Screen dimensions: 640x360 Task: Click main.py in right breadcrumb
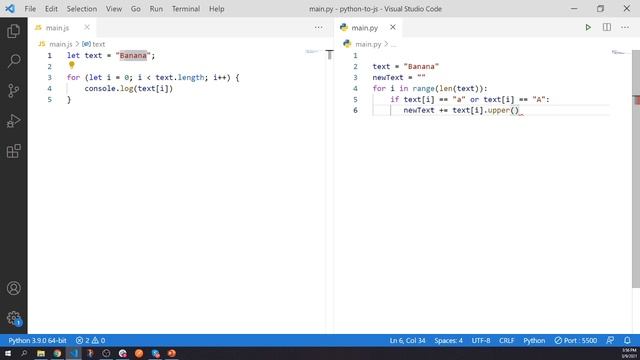click(368, 44)
